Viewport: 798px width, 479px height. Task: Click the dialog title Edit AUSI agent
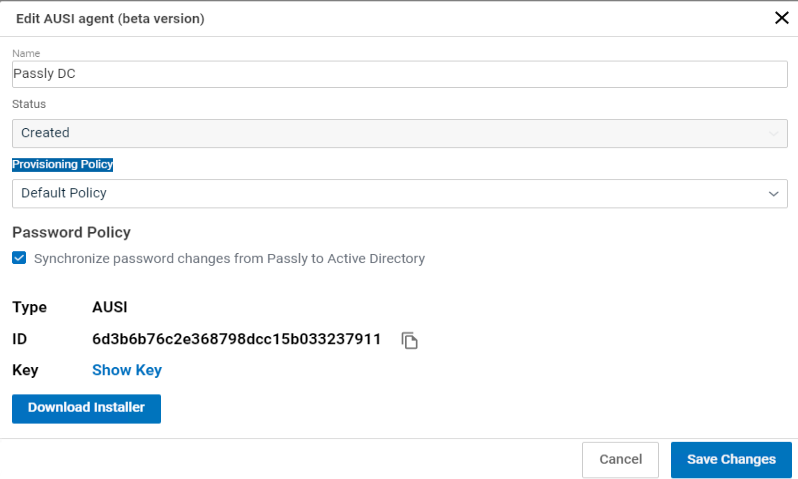110,19
